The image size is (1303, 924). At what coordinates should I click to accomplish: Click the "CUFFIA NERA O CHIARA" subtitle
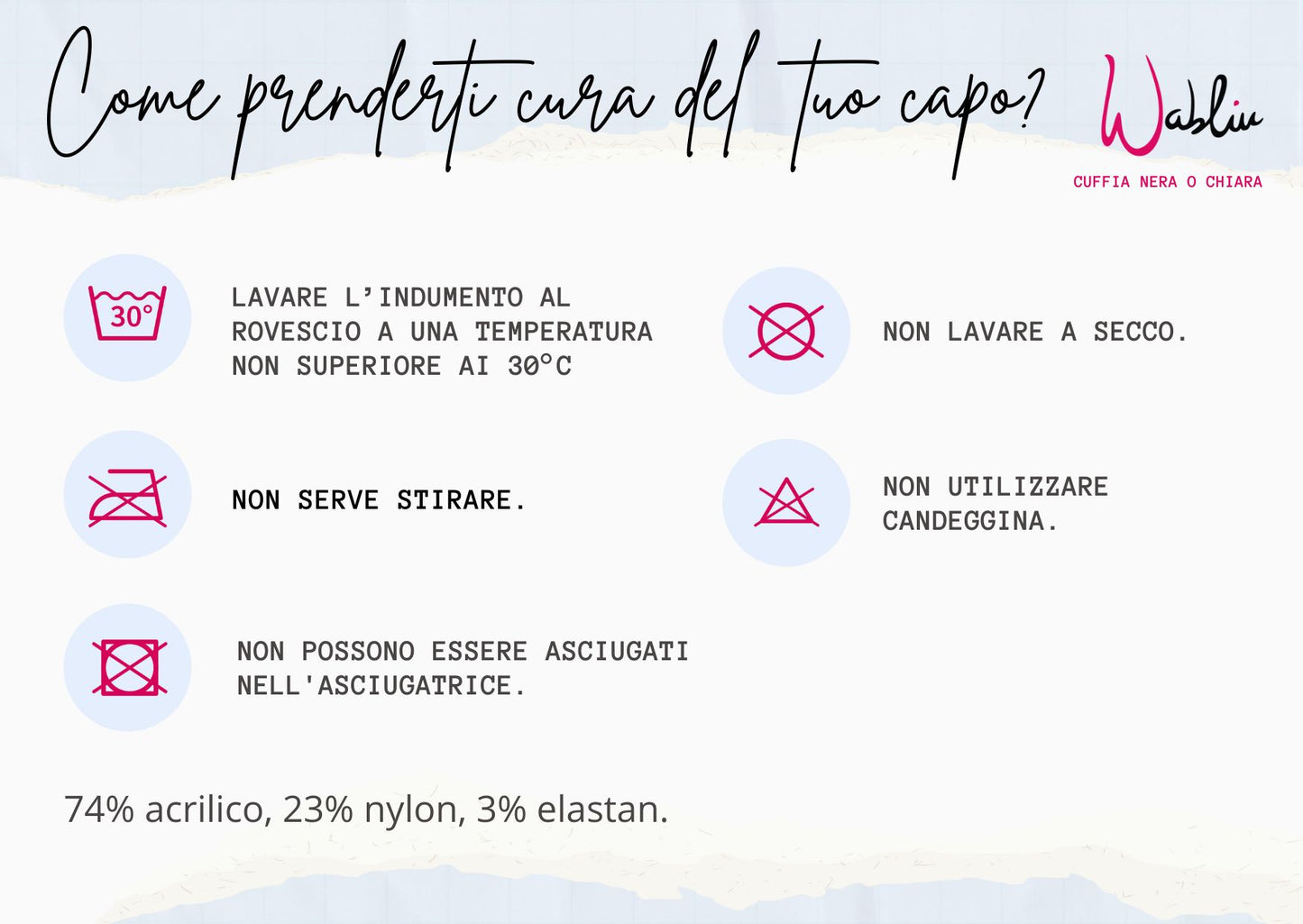coord(1167,182)
